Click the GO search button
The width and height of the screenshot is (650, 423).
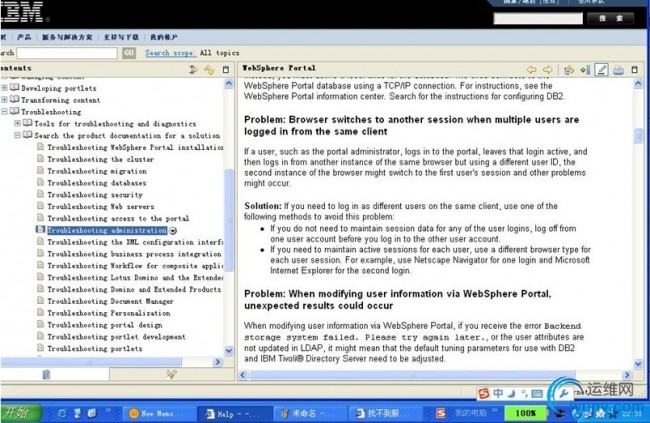[x=129, y=53]
